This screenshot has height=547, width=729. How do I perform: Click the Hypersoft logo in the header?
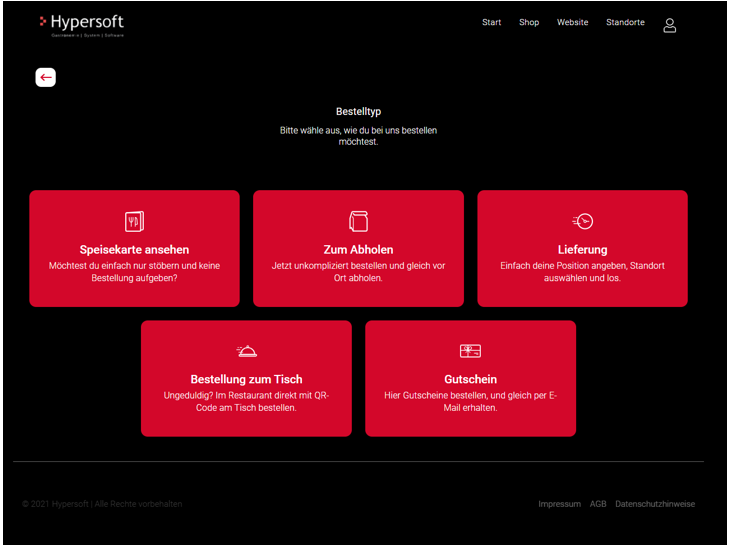coord(82,25)
